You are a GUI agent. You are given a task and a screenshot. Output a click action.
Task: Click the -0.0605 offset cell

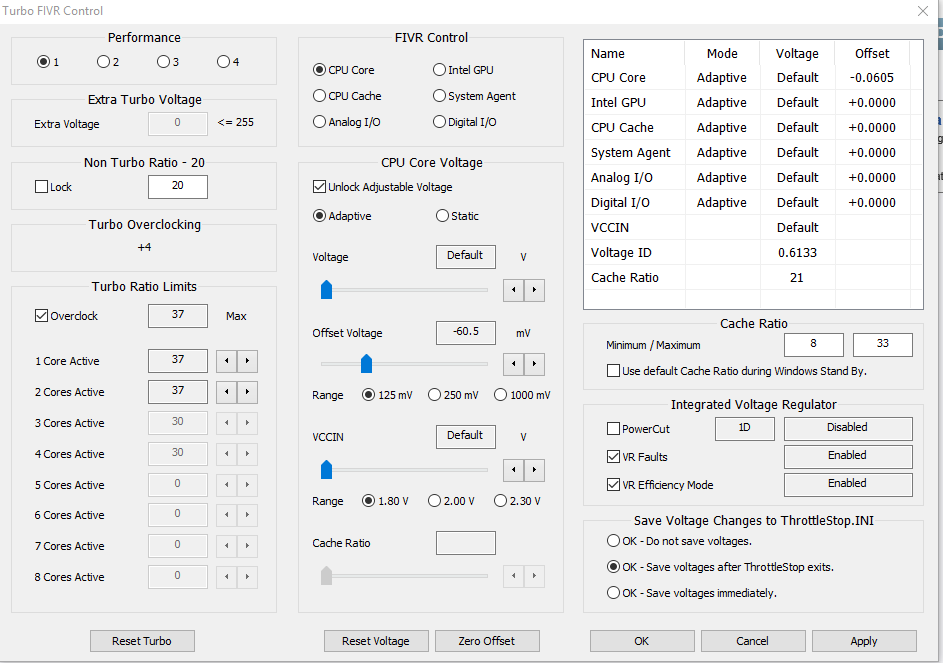point(871,78)
